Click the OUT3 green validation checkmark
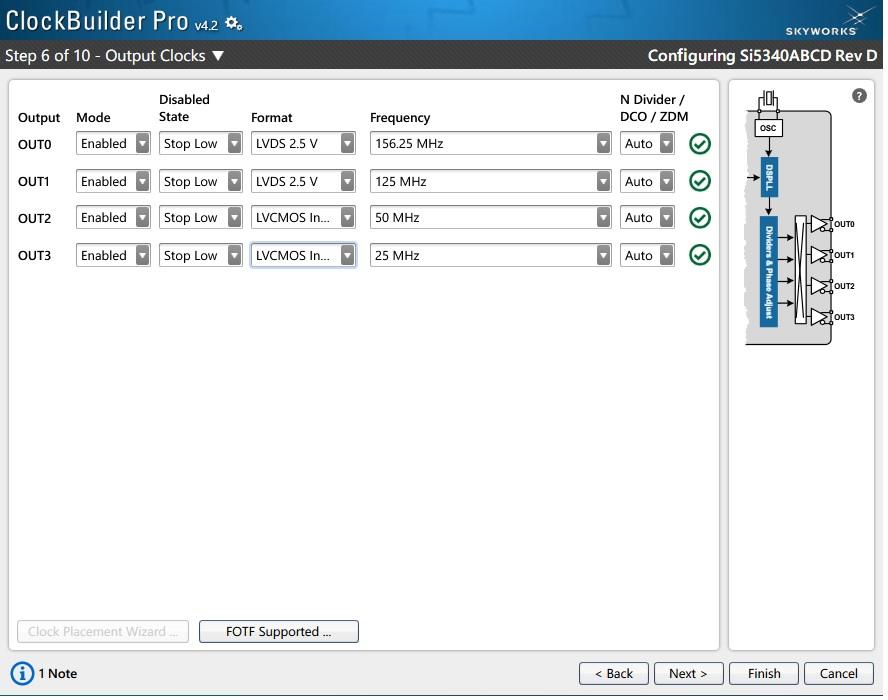This screenshot has height=700, width=888. click(699, 255)
